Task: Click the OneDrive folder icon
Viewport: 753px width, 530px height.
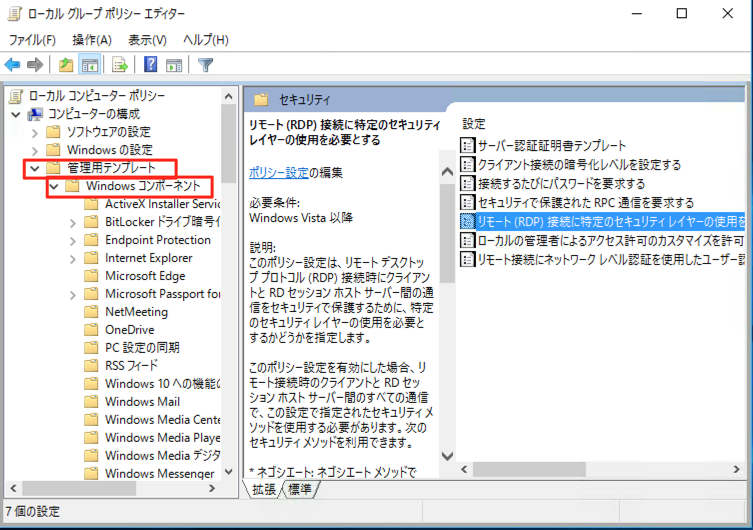Action: tap(91, 330)
